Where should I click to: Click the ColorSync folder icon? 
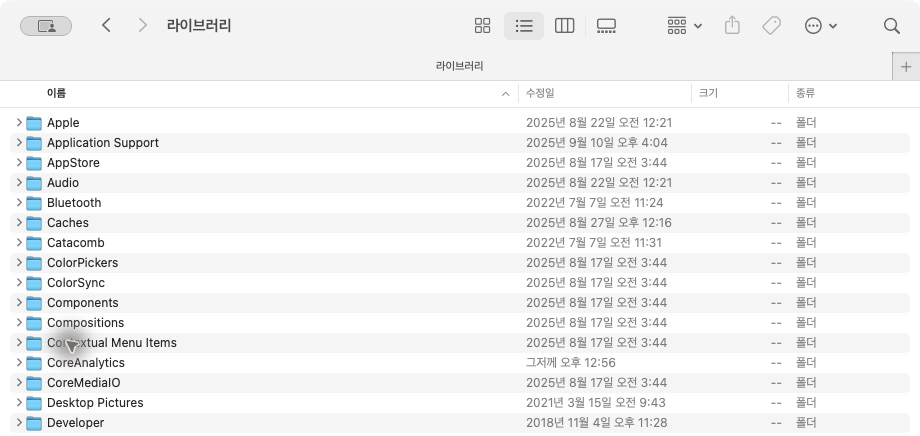34,283
